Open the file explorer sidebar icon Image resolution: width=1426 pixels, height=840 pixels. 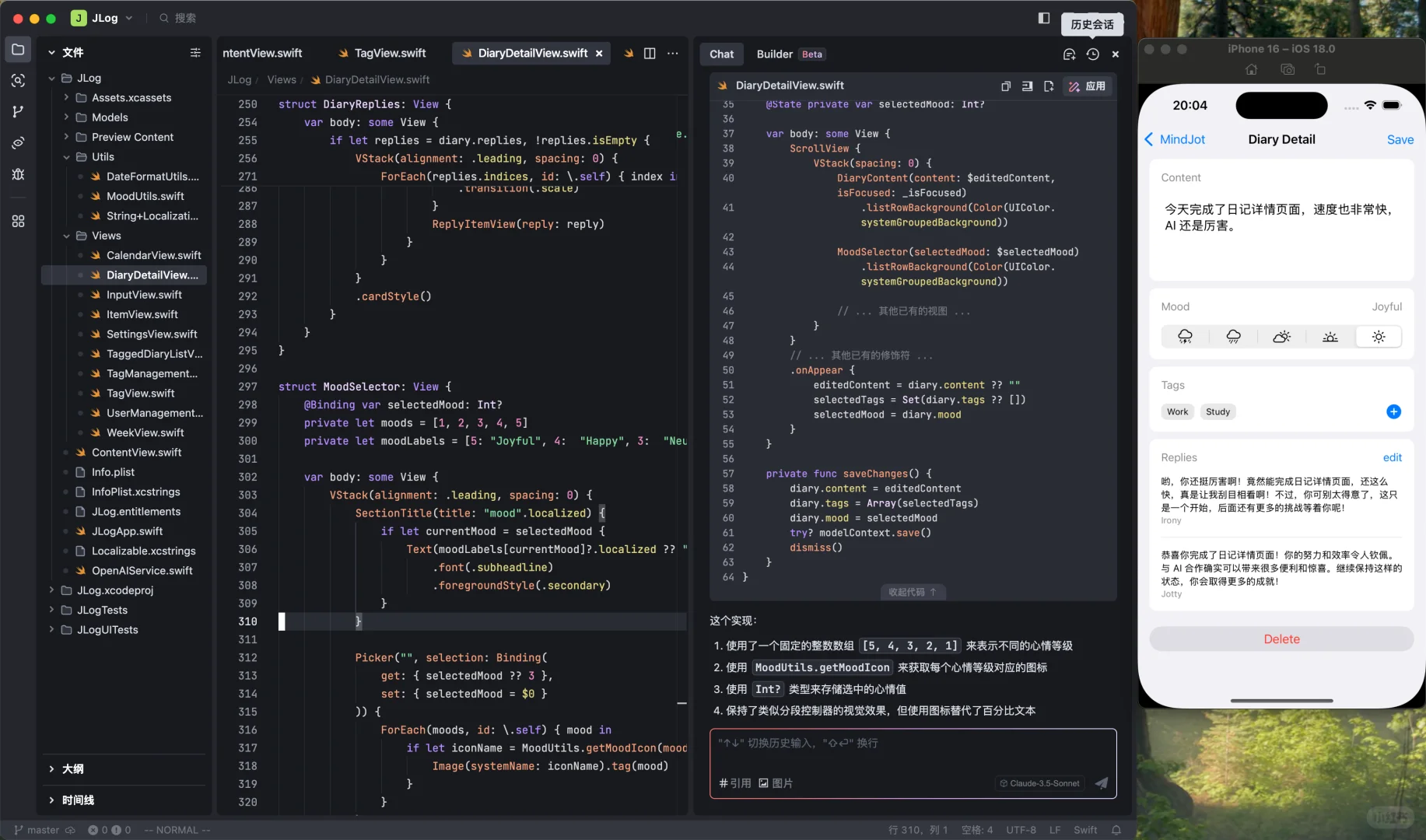18,50
